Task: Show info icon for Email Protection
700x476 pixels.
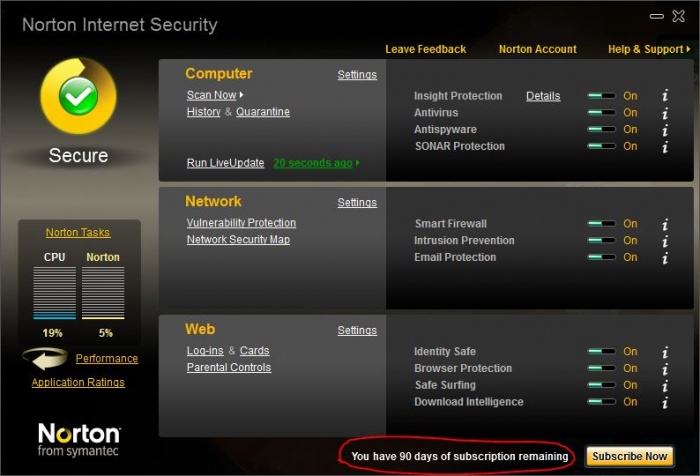Action: click(664, 258)
